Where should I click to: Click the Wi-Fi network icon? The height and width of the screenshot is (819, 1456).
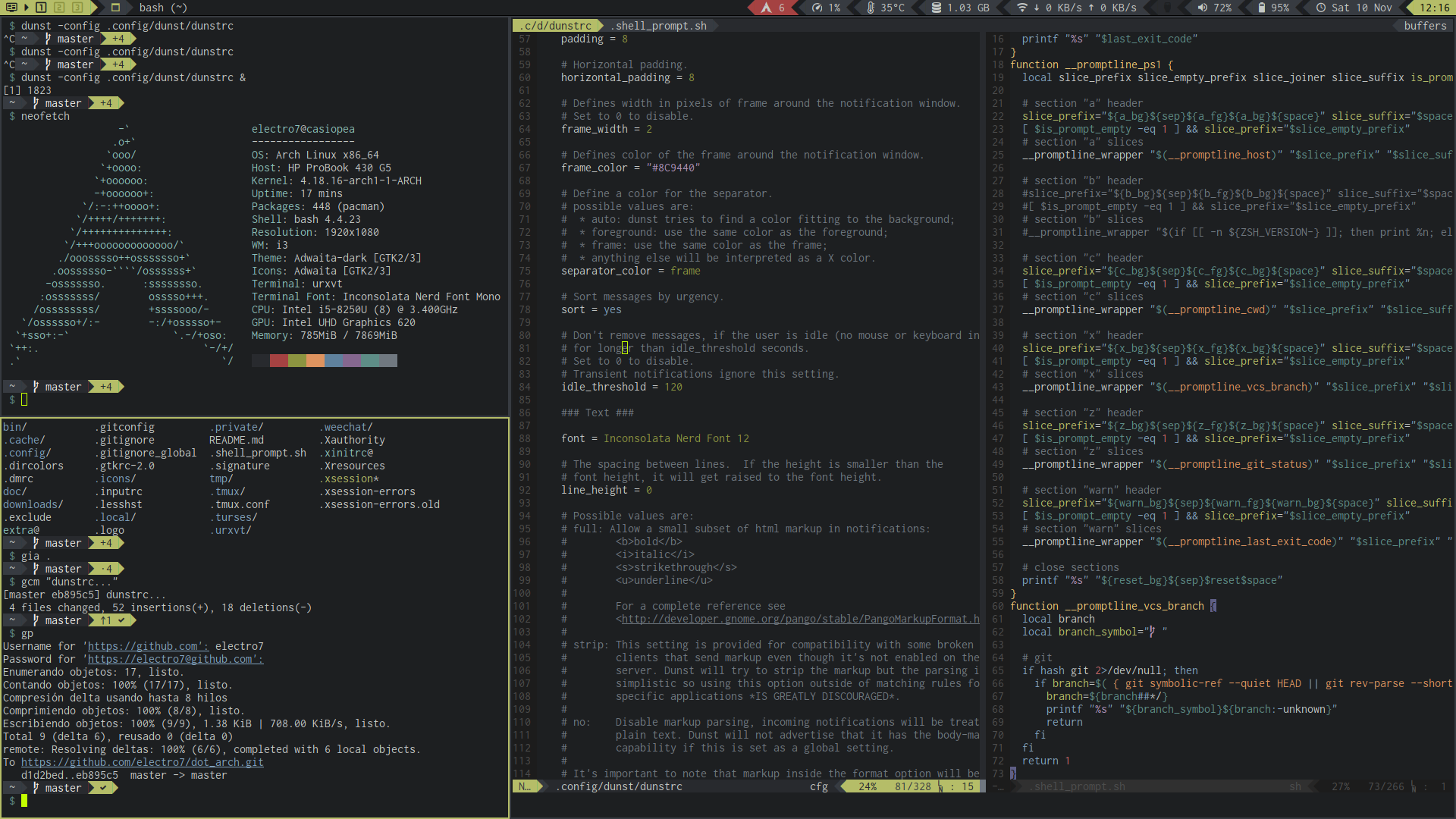tap(1022, 8)
